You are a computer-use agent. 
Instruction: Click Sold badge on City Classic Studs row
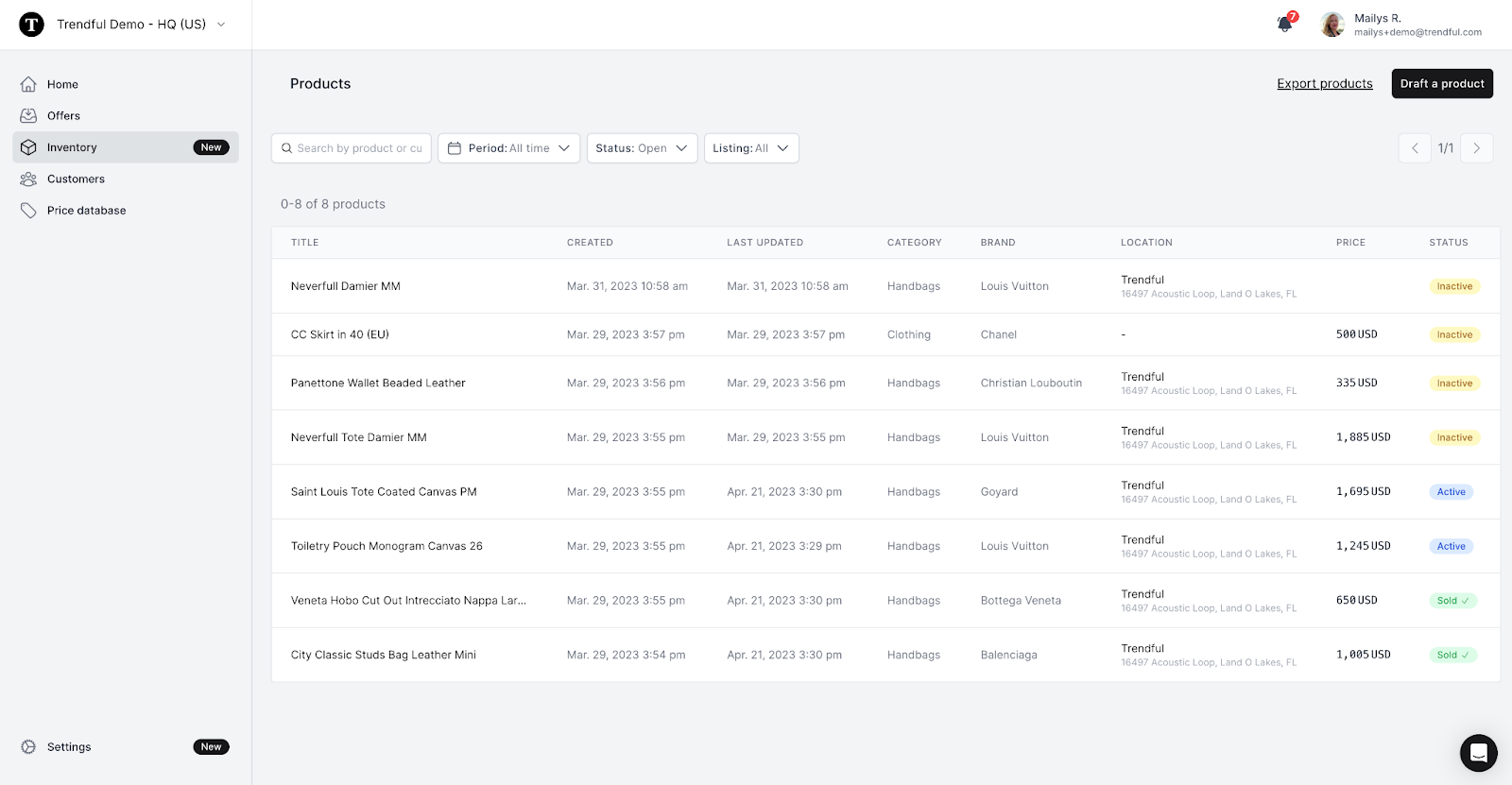[1452, 655]
